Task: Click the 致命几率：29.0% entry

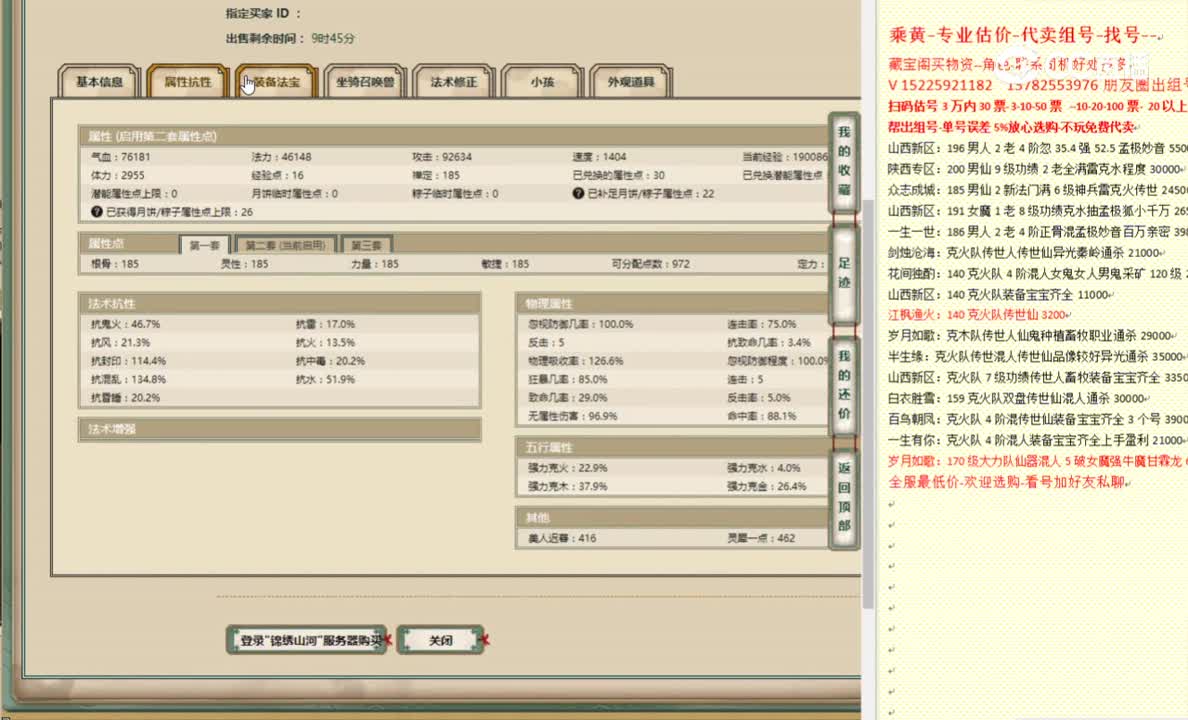Action: tap(567, 397)
